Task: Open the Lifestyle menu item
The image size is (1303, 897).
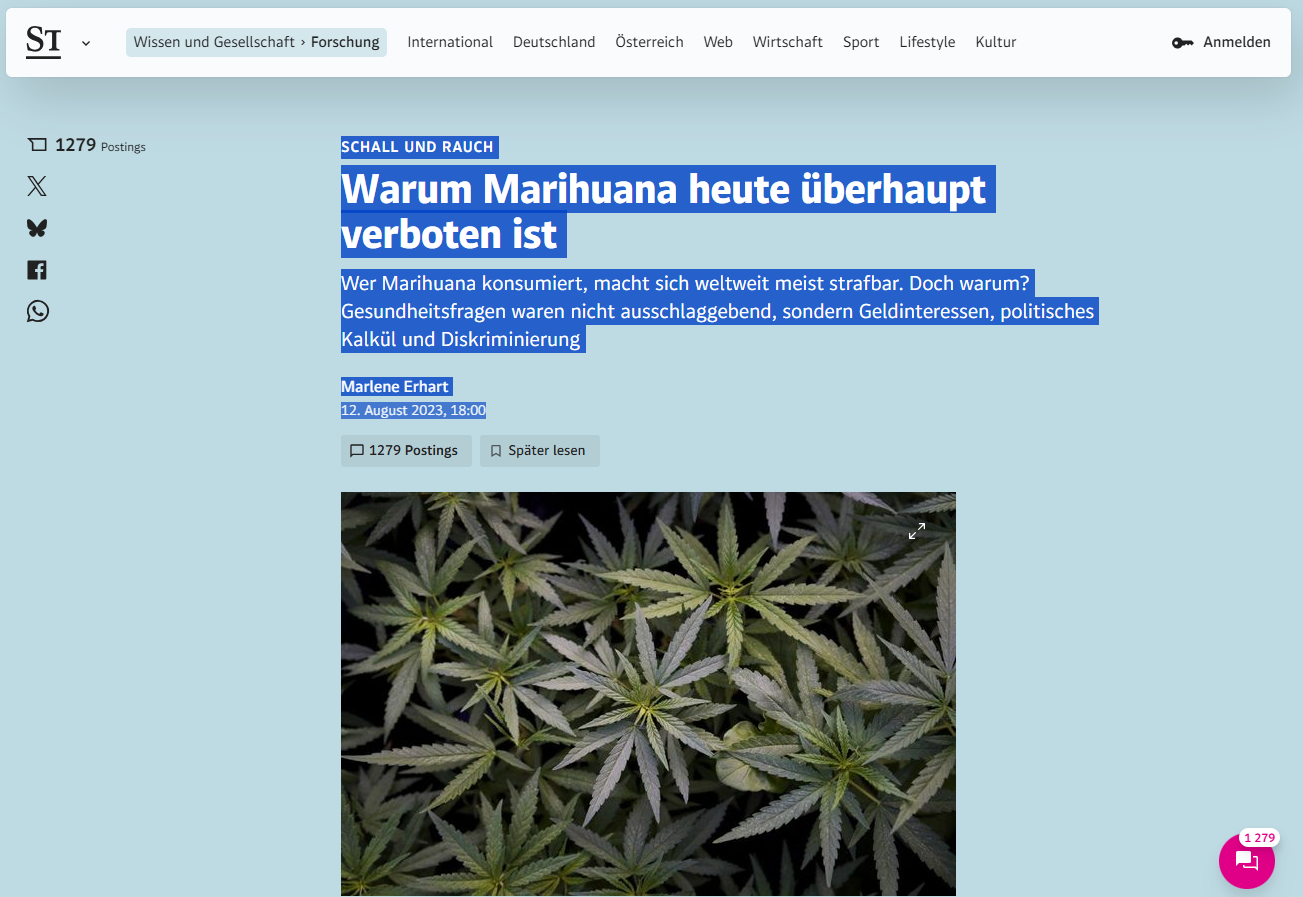Action: click(x=927, y=42)
